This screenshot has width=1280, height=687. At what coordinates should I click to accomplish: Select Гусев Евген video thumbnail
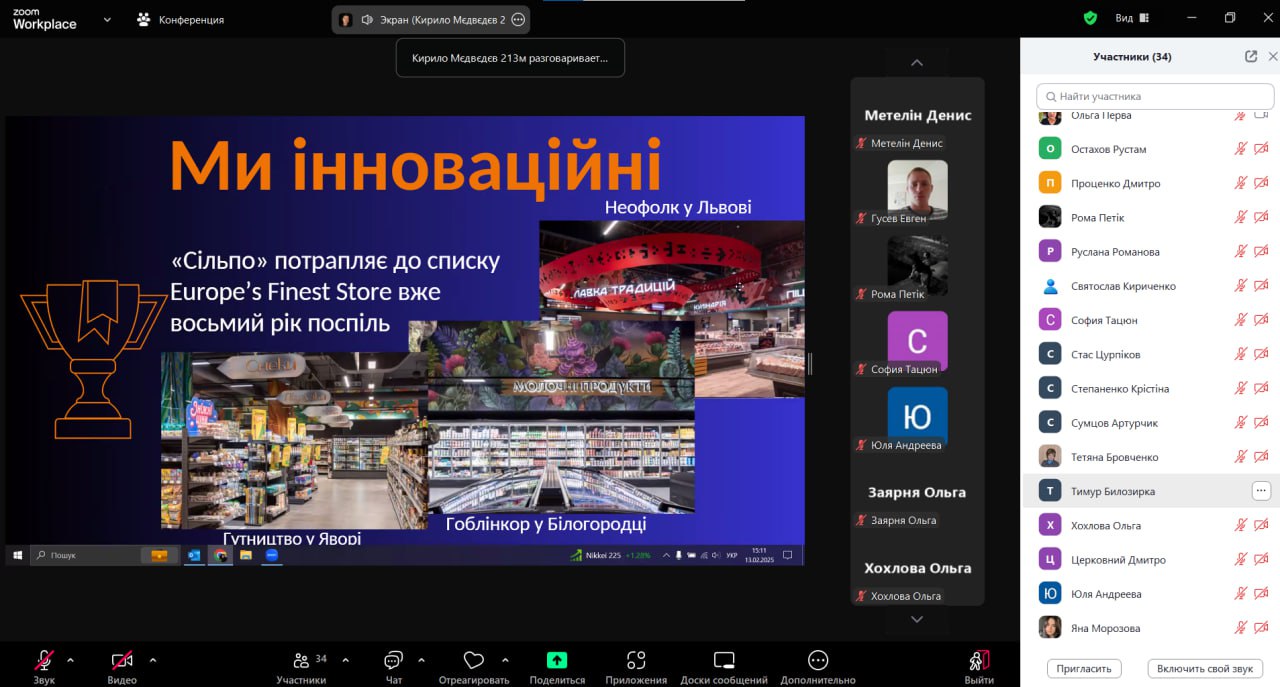click(x=917, y=191)
